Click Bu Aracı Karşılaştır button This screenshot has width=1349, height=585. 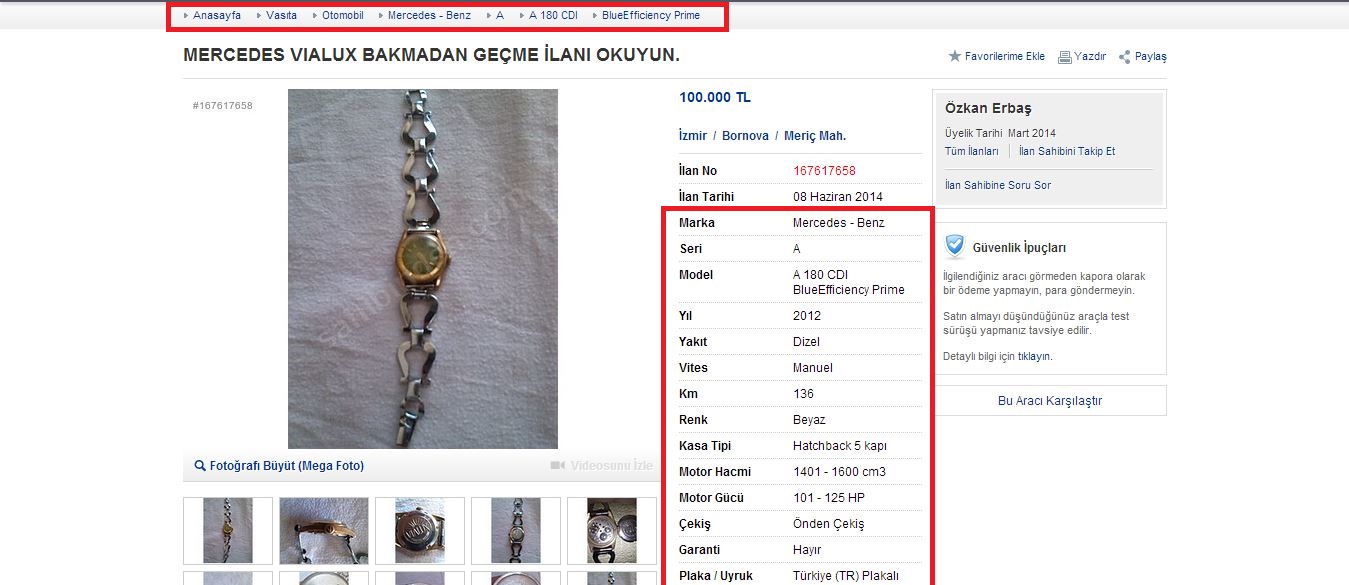click(1050, 400)
